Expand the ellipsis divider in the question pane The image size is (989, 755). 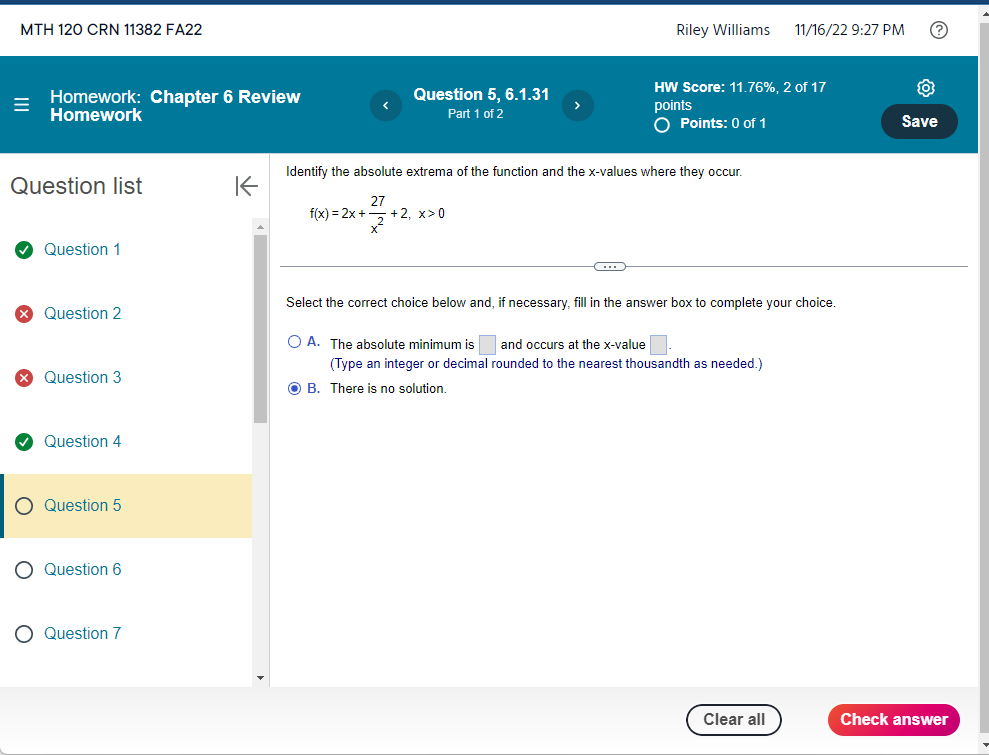tap(609, 266)
